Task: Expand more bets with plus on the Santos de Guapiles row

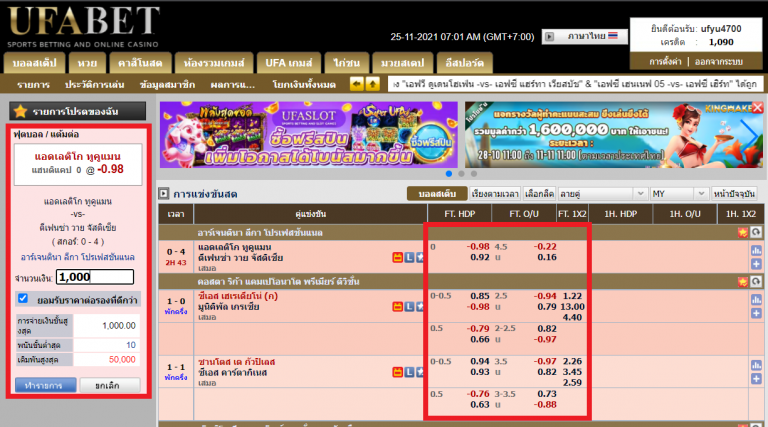Action: click(x=756, y=379)
